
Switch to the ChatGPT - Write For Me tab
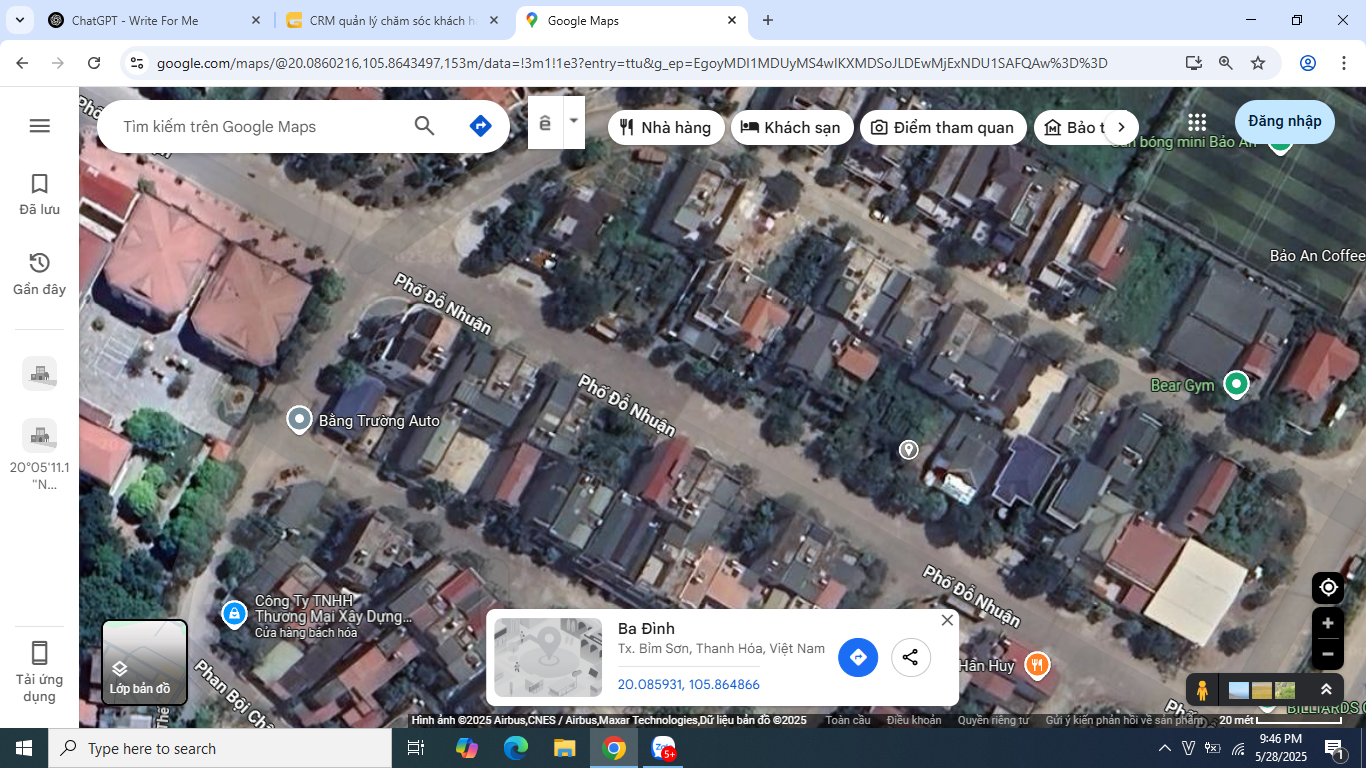(155, 20)
